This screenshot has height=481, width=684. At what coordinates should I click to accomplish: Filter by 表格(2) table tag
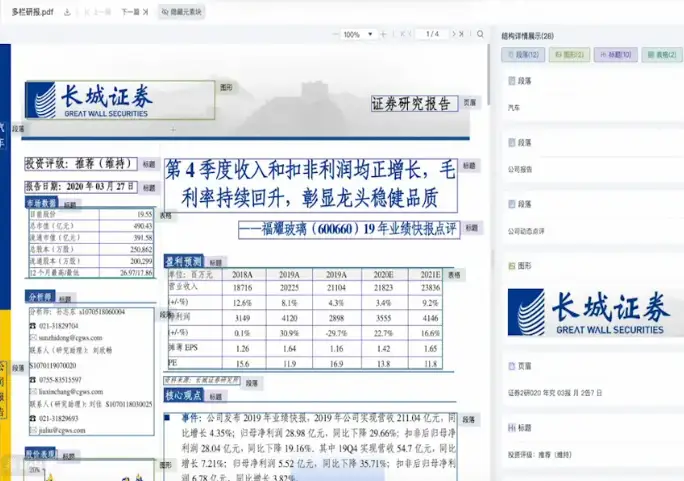pos(661,54)
